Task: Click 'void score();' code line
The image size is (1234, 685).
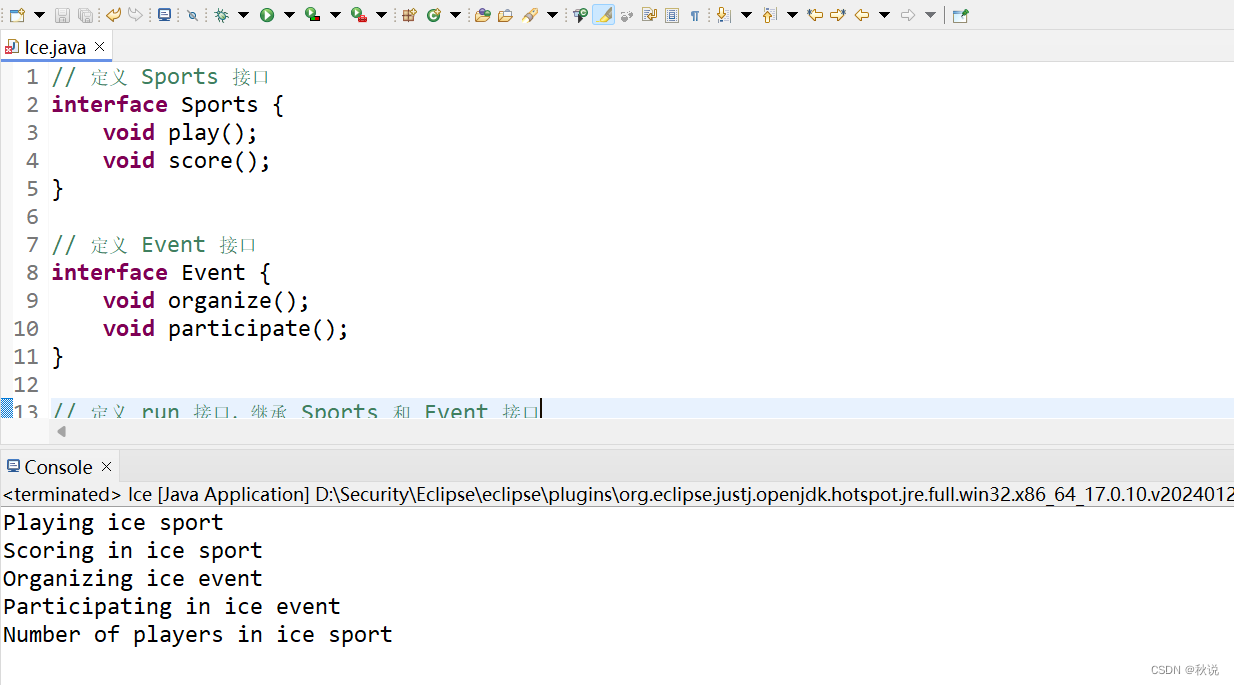Action: pos(187,161)
